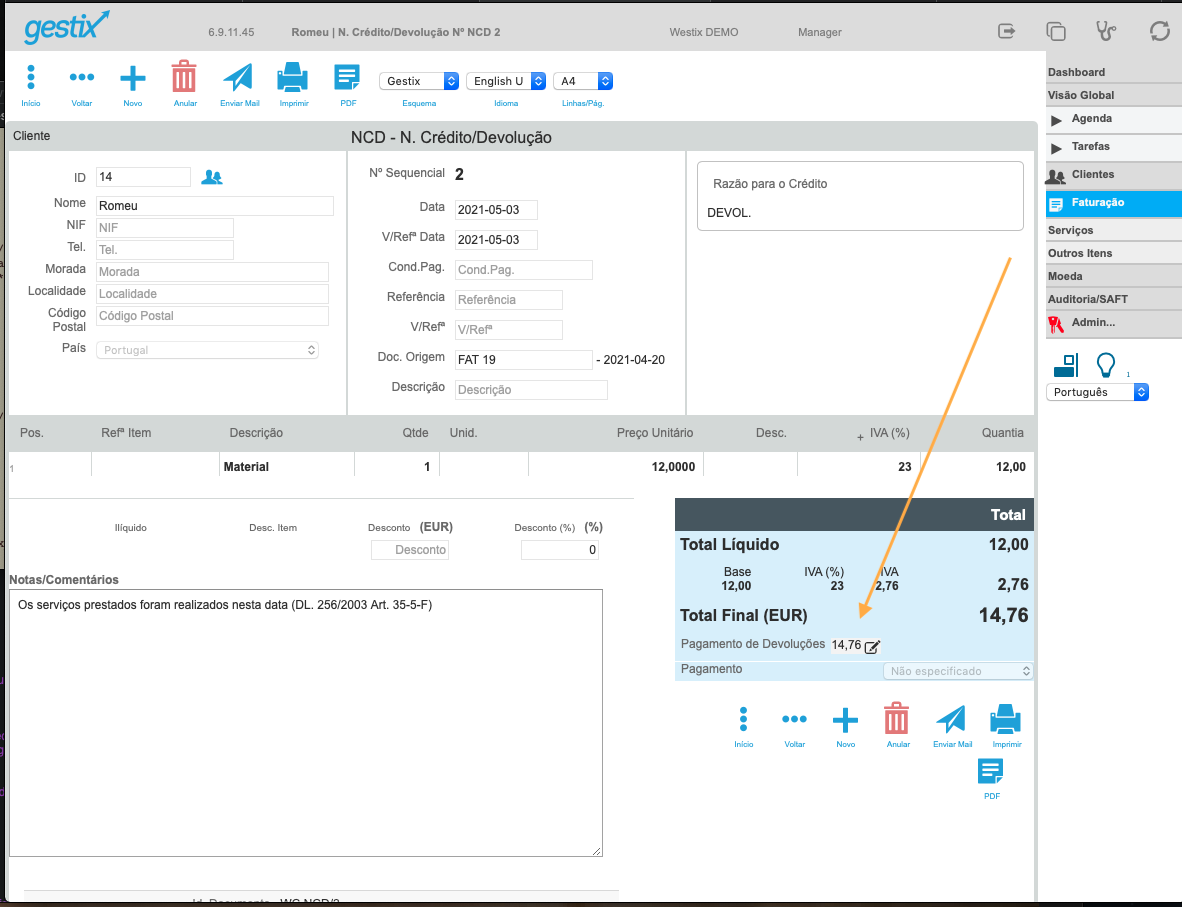The width and height of the screenshot is (1182, 907).
Task: Open Auditoria/SAFT sidebar item
Action: click(x=1088, y=299)
